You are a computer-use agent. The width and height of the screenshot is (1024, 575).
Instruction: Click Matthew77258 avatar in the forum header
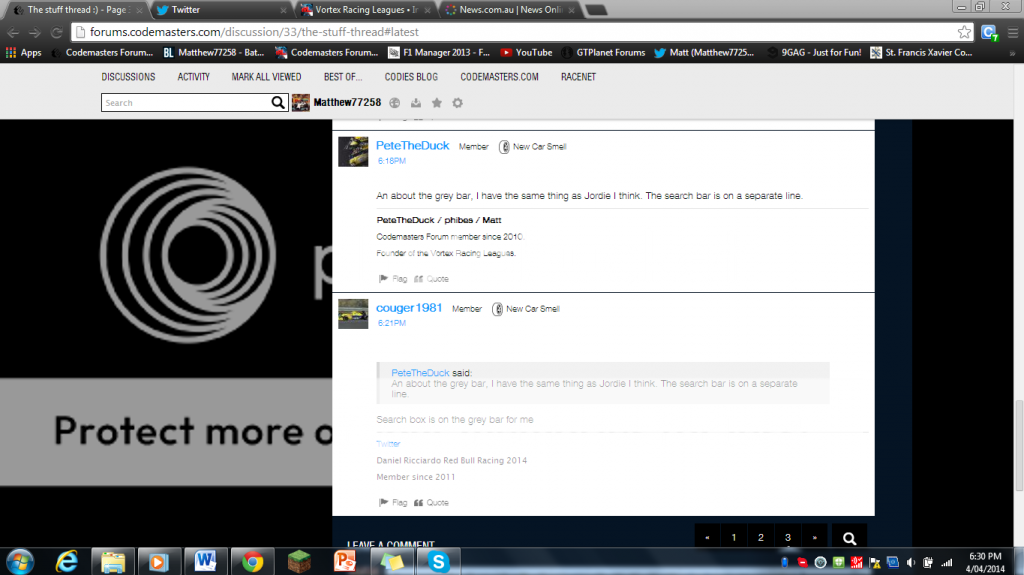(x=300, y=103)
